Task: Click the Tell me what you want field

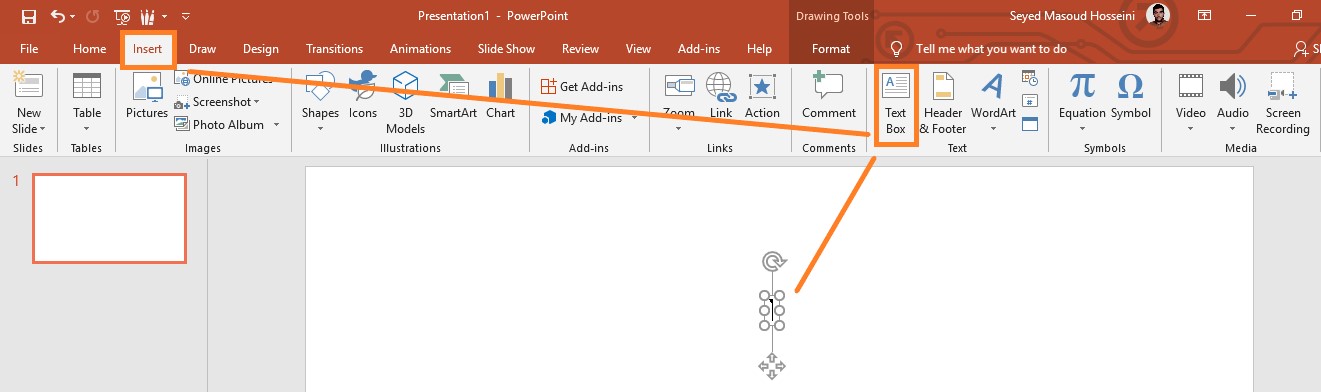Action: [x=991, y=49]
